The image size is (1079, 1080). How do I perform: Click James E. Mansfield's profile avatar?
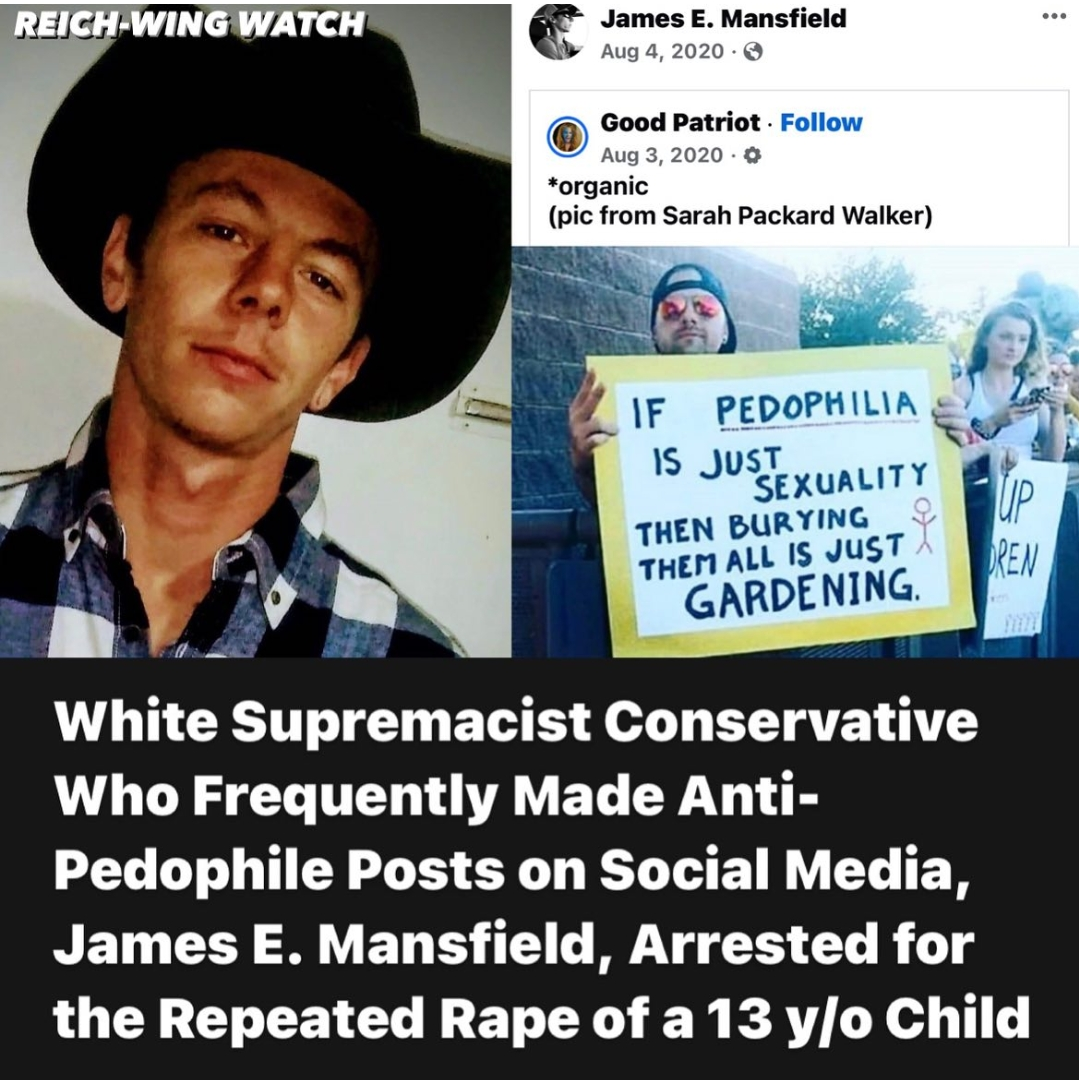pos(557,31)
